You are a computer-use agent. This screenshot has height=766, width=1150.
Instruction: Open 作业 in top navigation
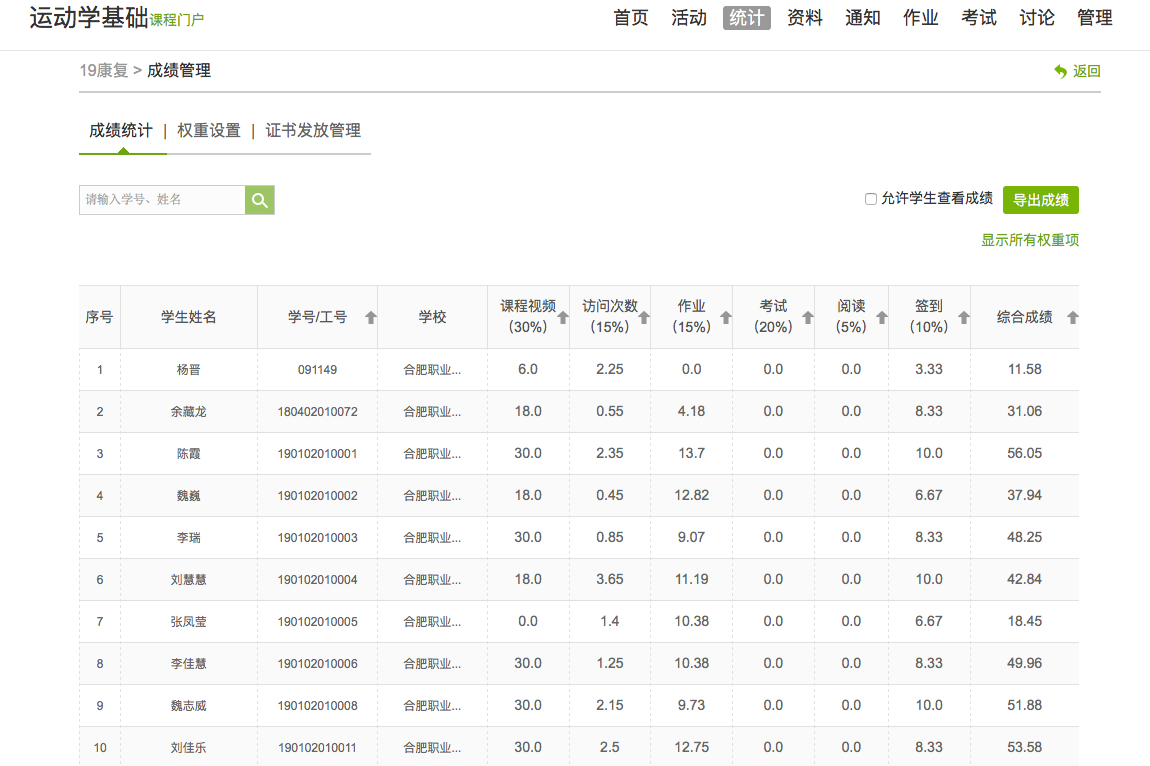pos(920,18)
